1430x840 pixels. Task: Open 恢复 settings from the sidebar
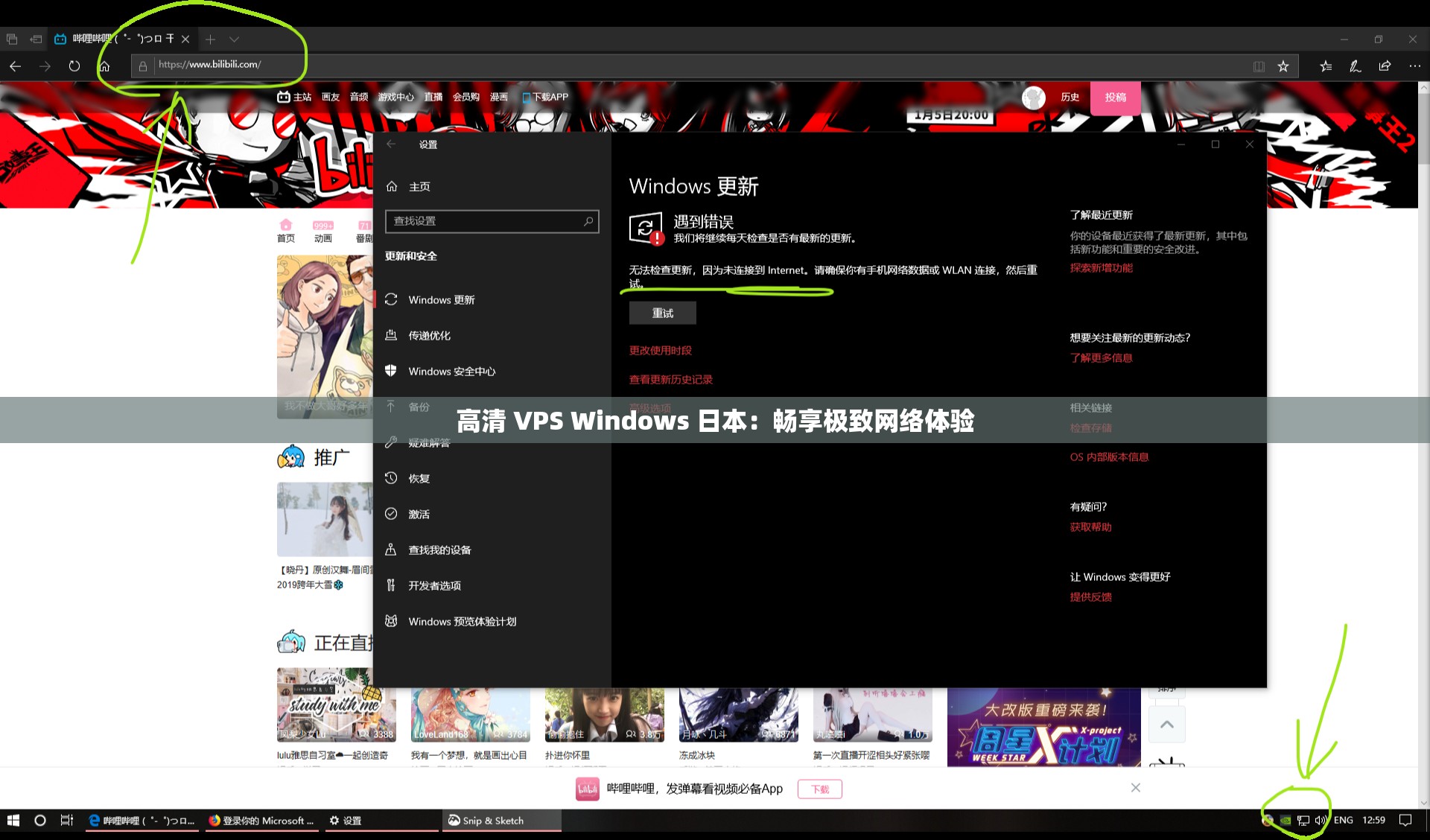point(419,478)
